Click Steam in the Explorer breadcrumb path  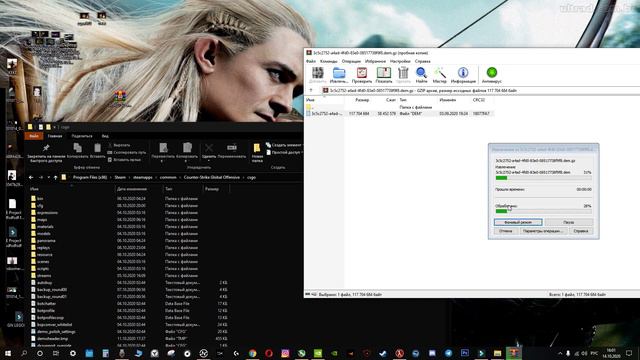[x=120, y=178]
